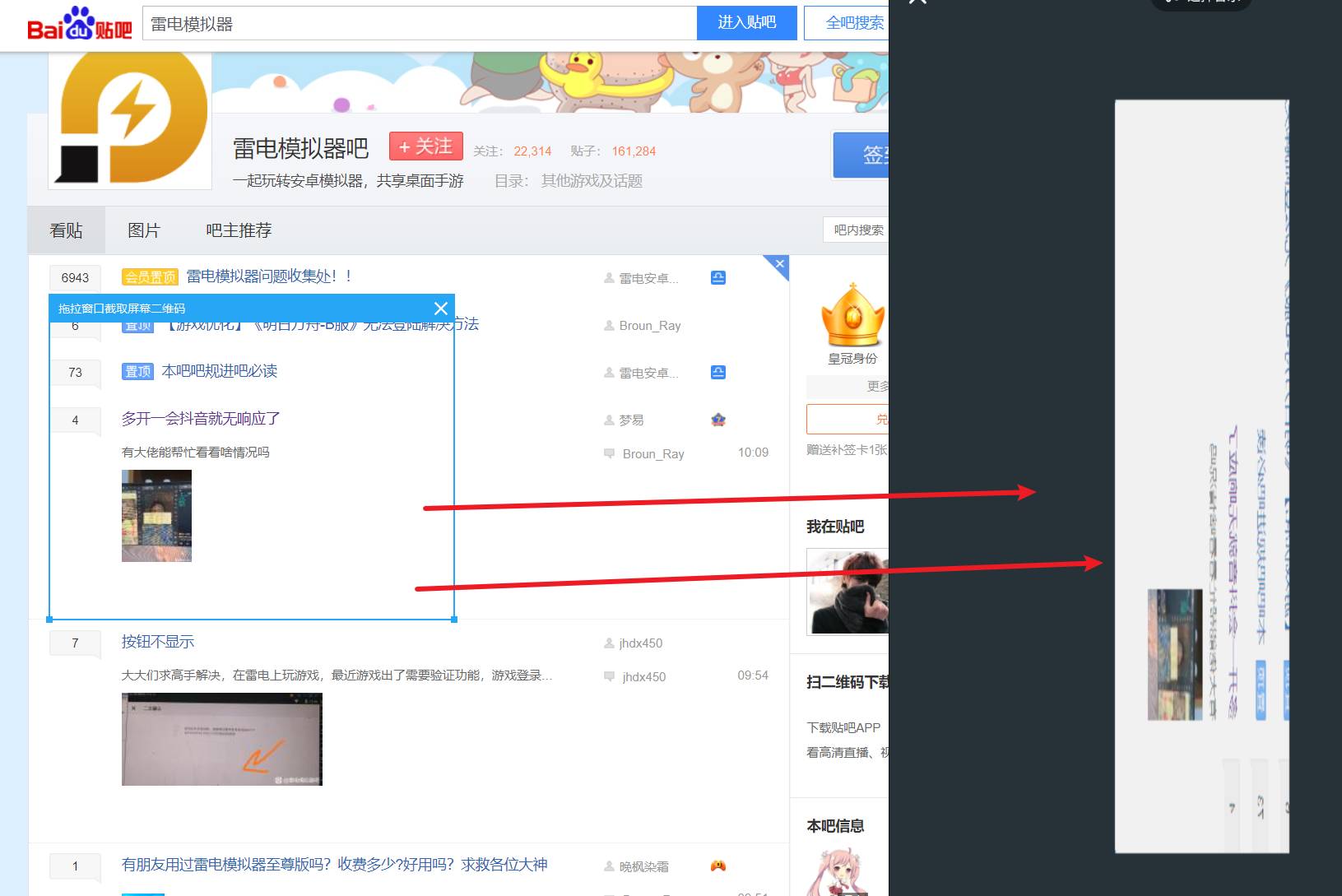
Task: Open thumbnail image in 按钮不显示 post
Action: pos(222,739)
